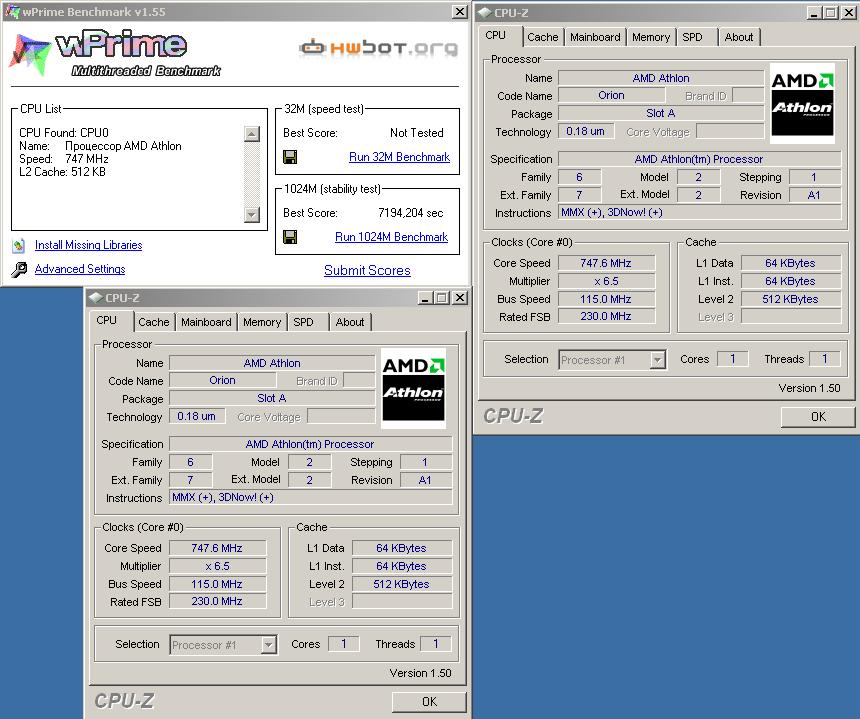This screenshot has height=719, width=860.
Task: Minimize the lower CPU-Z window
Action: pos(426,298)
